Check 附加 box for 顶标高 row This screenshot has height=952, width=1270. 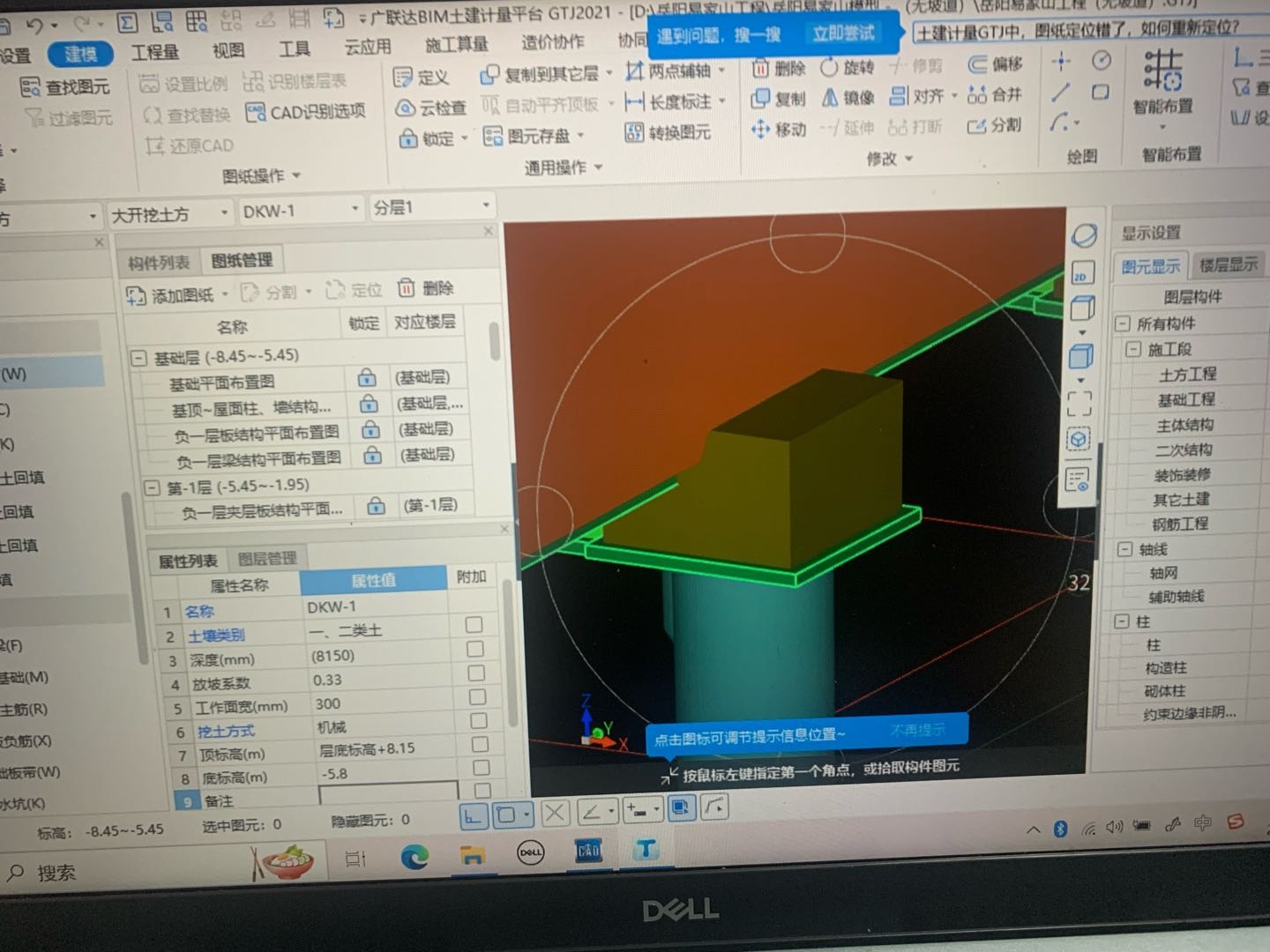(481, 744)
